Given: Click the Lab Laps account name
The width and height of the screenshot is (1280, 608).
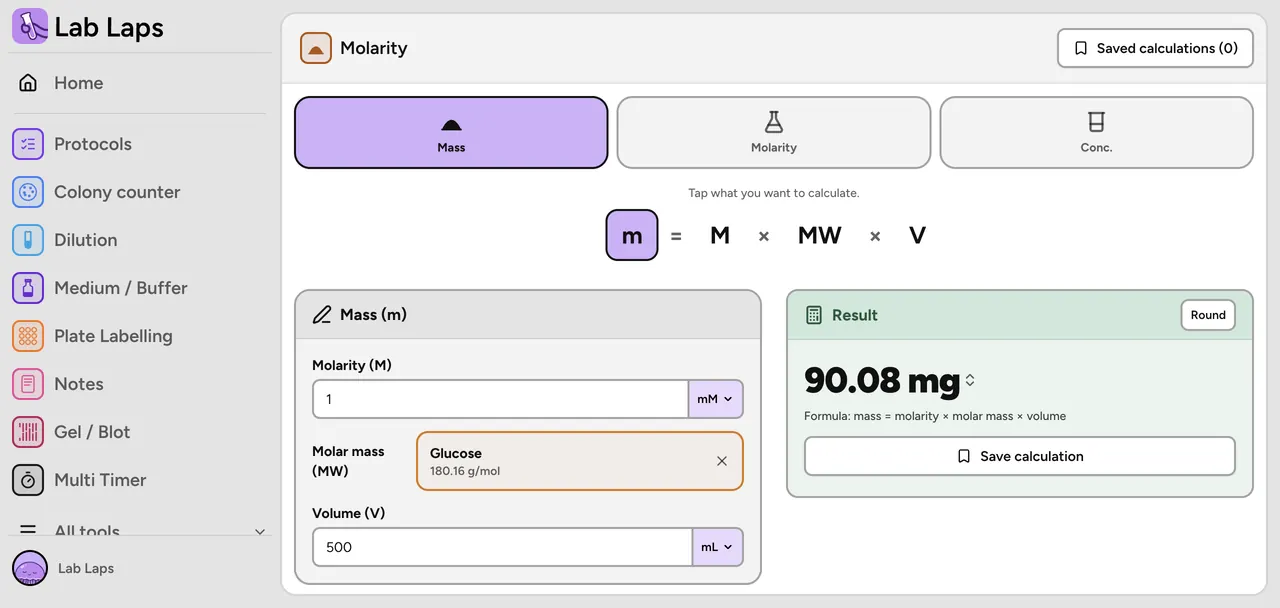Looking at the screenshot, I should tap(86, 568).
